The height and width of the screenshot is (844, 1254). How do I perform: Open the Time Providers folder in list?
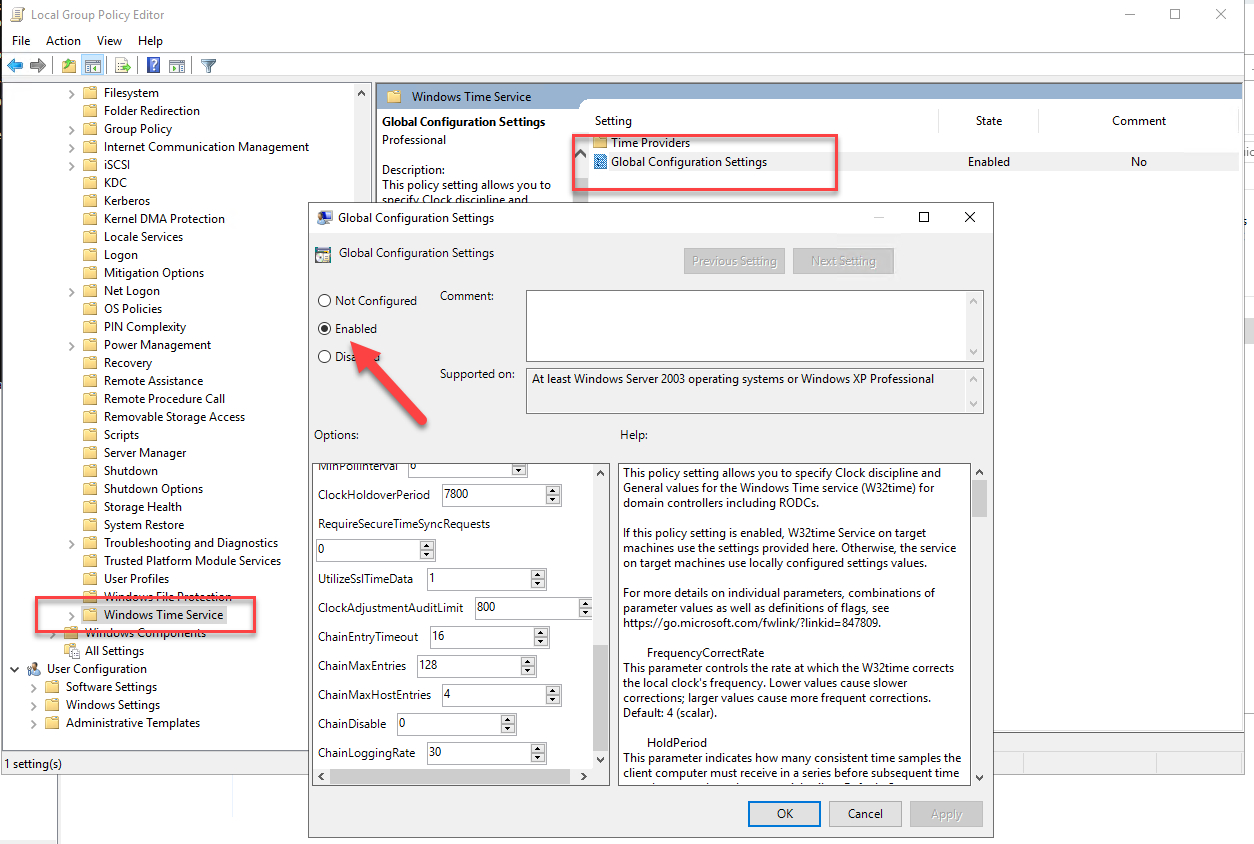(650, 143)
